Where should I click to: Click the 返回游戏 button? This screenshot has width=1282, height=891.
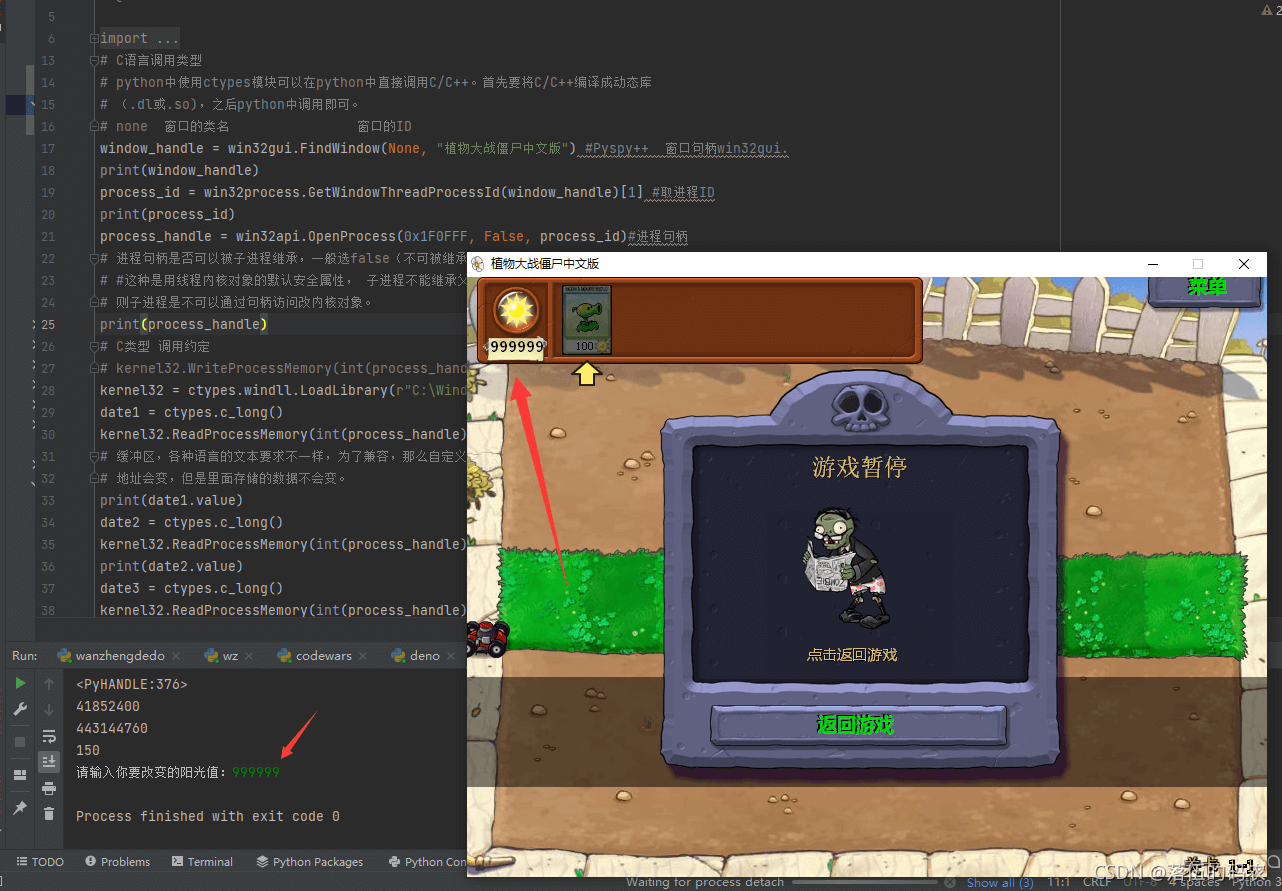[x=858, y=725]
